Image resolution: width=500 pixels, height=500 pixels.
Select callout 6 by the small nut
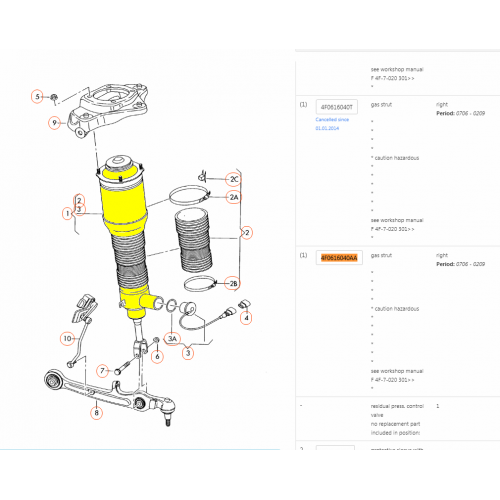point(157,356)
